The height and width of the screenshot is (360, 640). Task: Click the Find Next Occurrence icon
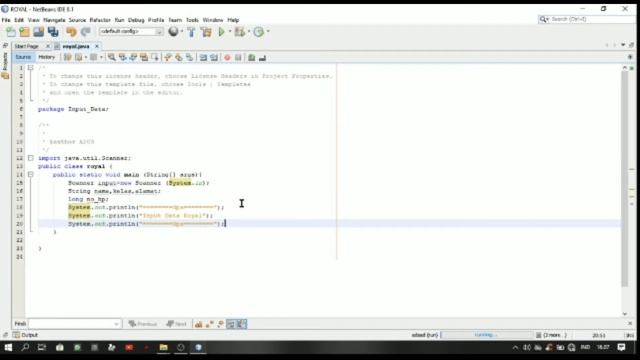point(133,58)
